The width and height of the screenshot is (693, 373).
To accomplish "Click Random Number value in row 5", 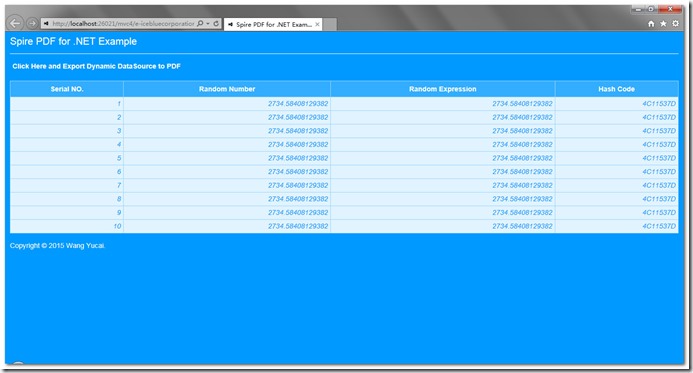I will pyautogui.click(x=298, y=158).
